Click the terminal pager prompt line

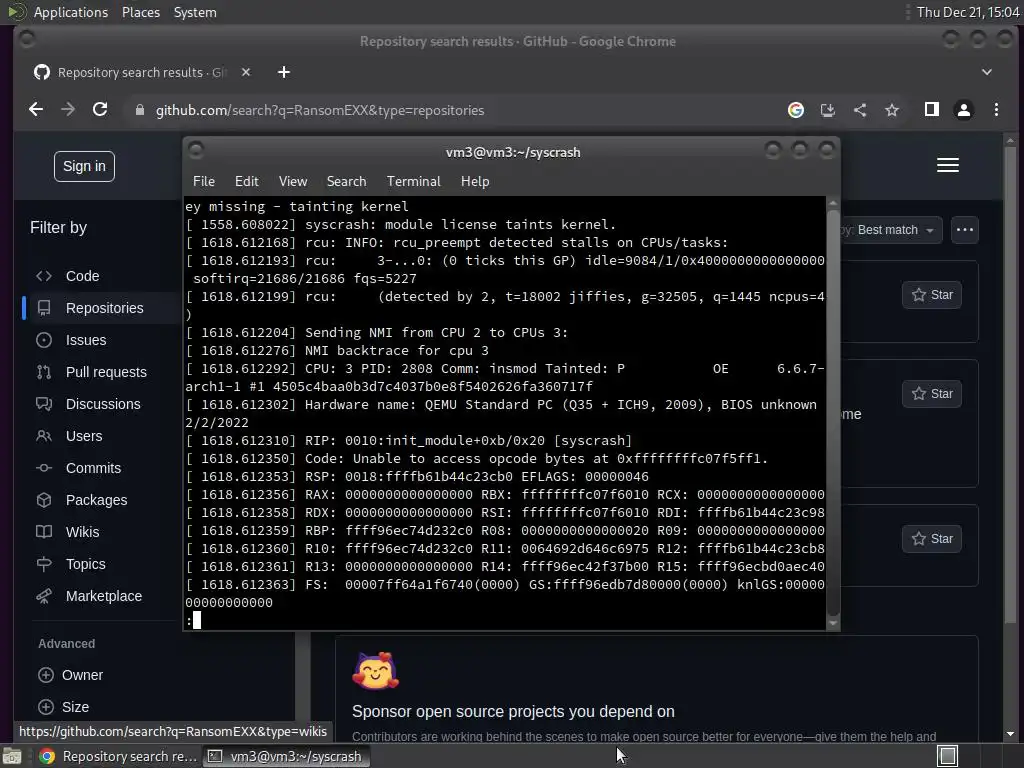pos(504,620)
